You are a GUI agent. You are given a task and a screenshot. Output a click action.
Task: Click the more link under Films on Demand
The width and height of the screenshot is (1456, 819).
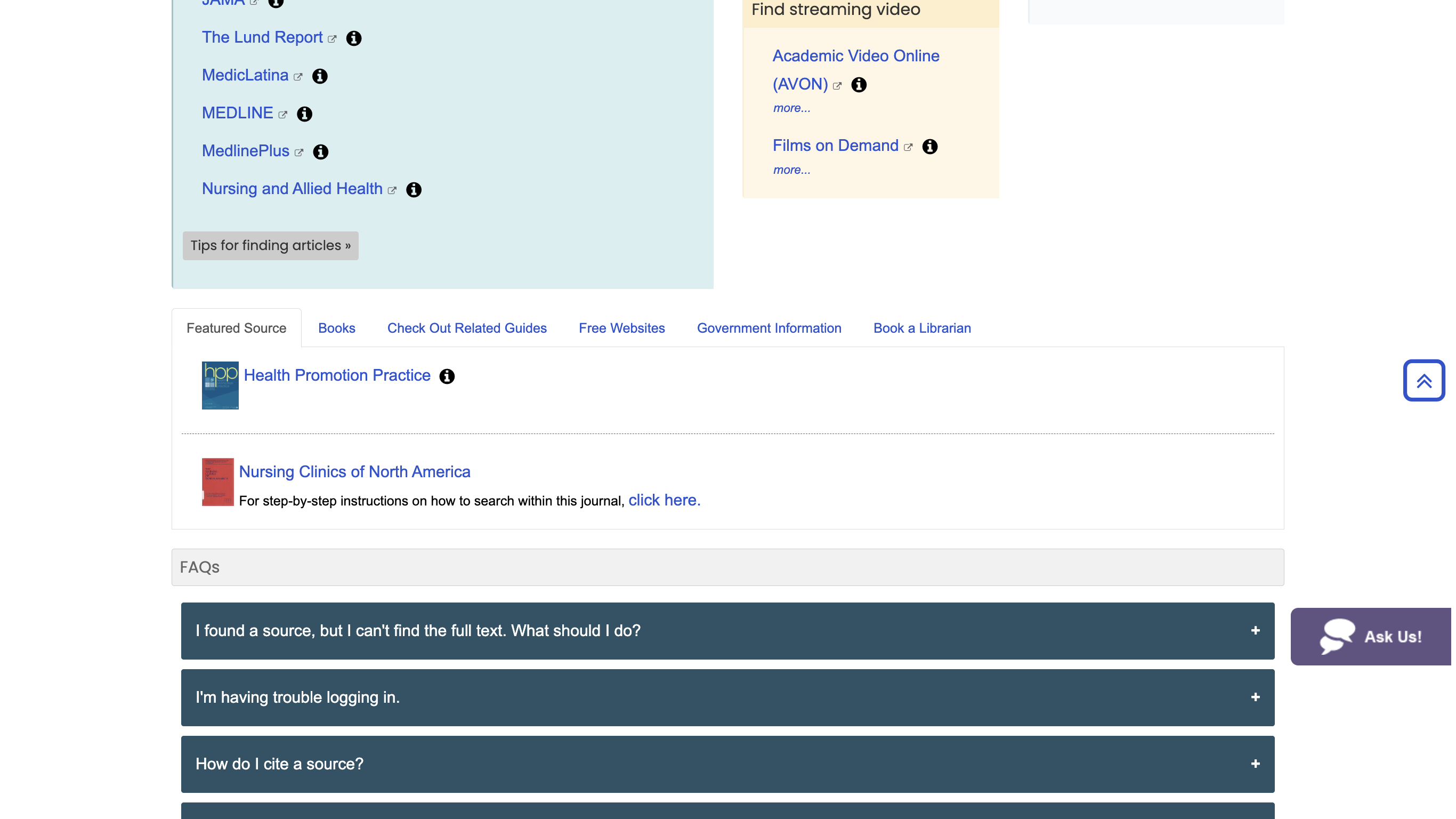click(x=791, y=169)
